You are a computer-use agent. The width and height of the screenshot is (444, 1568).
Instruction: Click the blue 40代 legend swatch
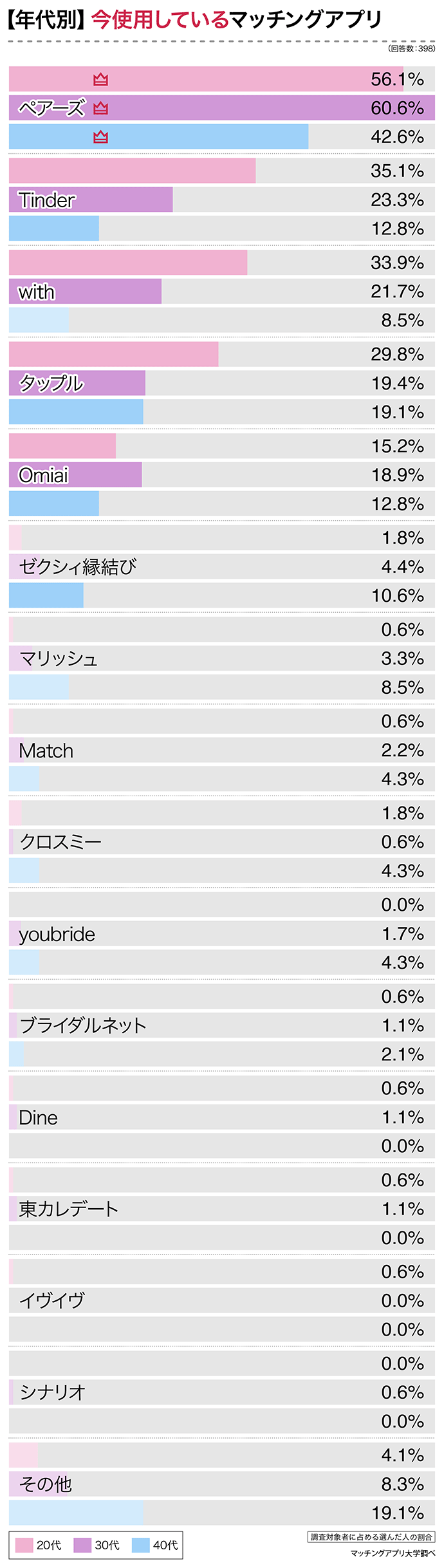click(x=140, y=1545)
